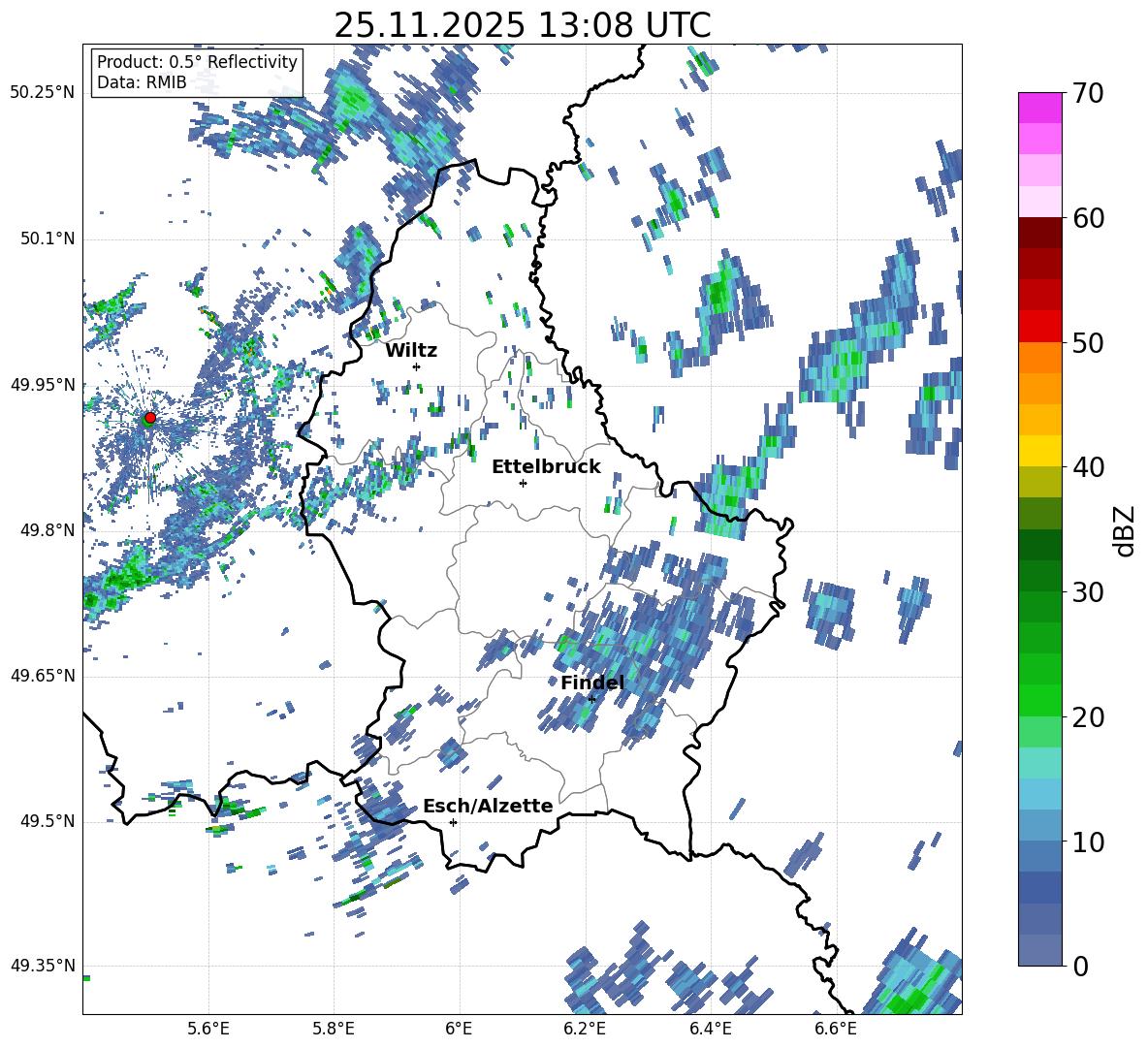The height and width of the screenshot is (1048, 1148).
Task: Click the 30 tick on the colorbar
Action: (x=1089, y=592)
